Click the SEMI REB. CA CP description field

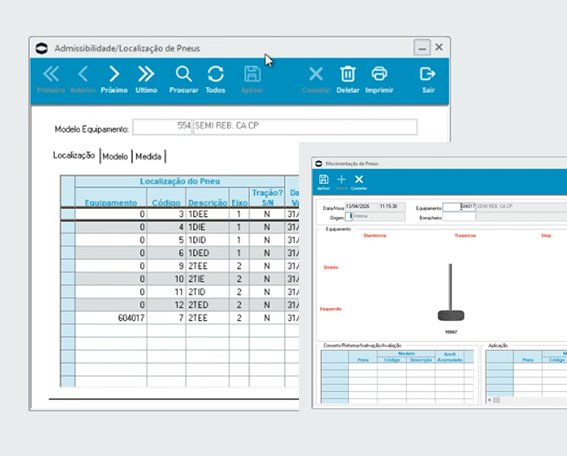click(x=305, y=127)
